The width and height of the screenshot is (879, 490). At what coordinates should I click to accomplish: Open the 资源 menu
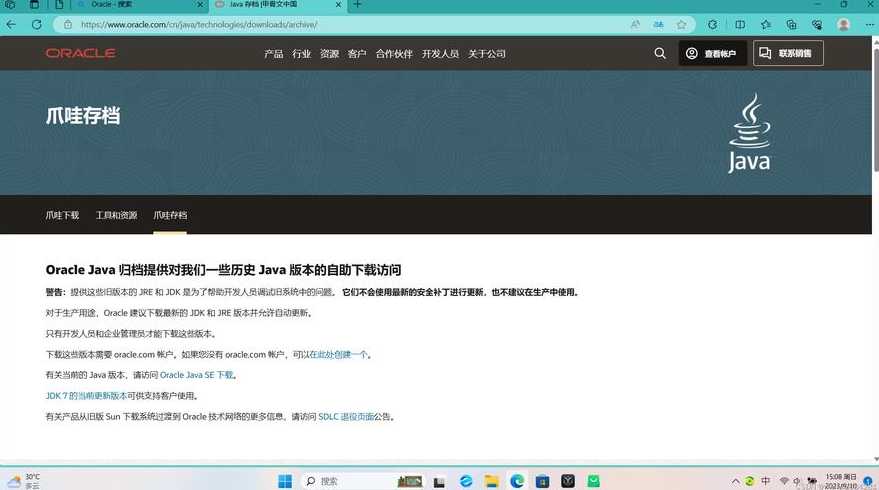[x=330, y=54]
